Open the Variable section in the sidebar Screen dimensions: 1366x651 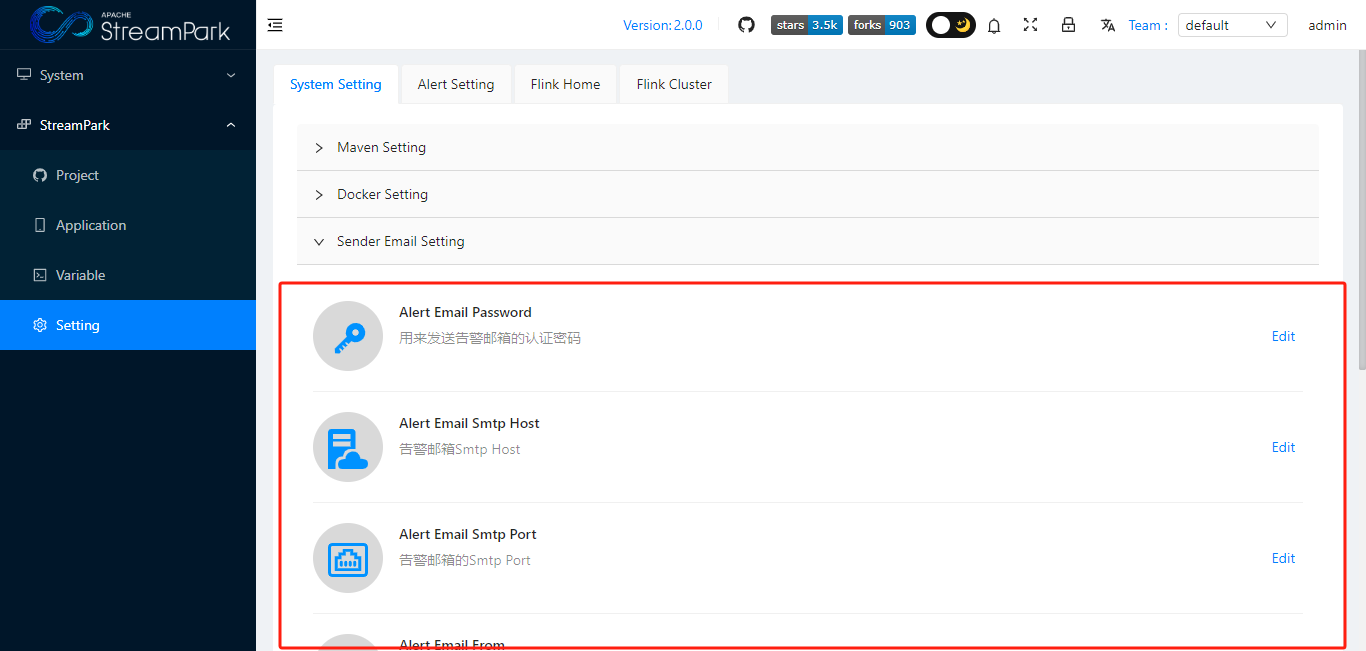(x=80, y=275)
